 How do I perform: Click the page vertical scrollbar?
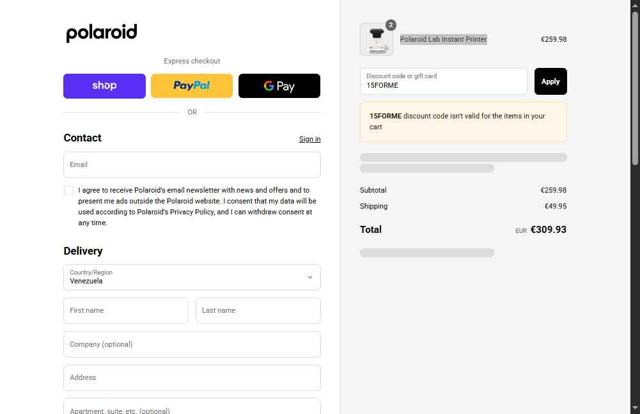point(635,80)
